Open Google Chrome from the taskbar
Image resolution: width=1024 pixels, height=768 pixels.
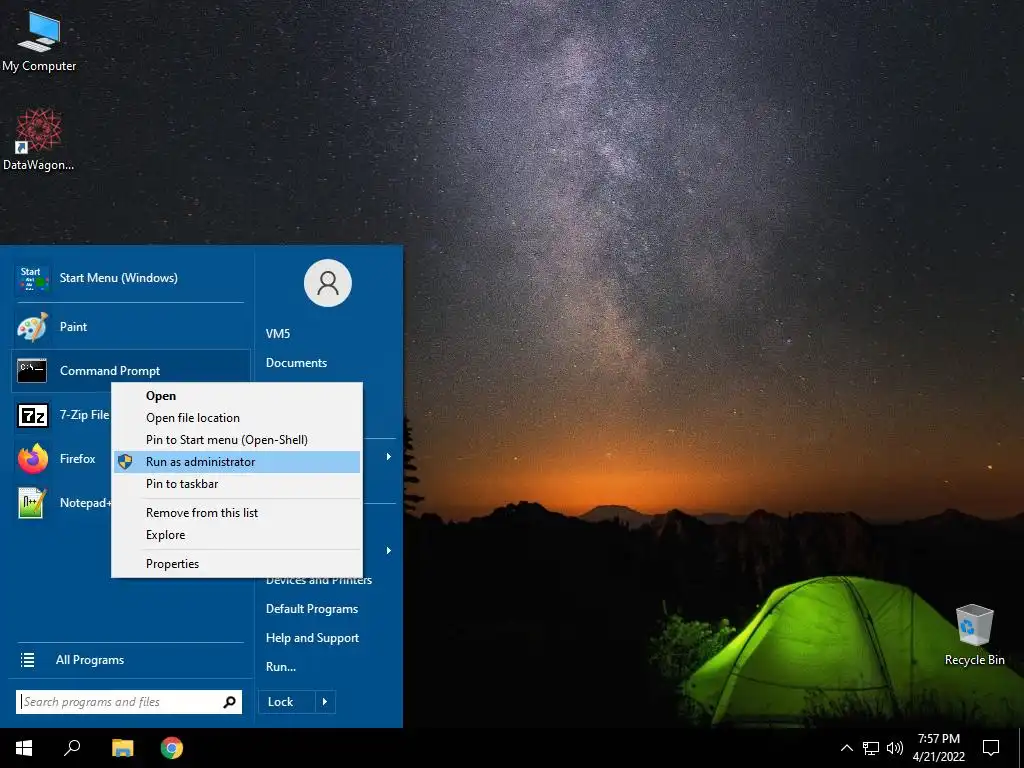[x=172, y=748]
